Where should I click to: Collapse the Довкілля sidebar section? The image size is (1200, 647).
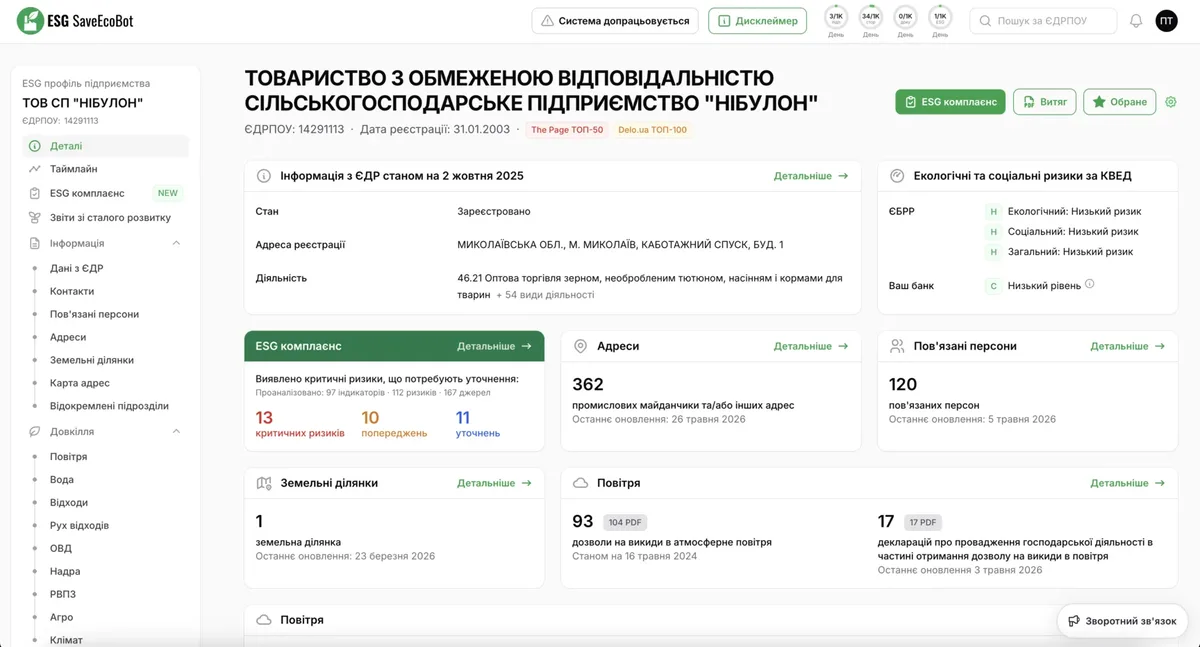click(176, 431)
